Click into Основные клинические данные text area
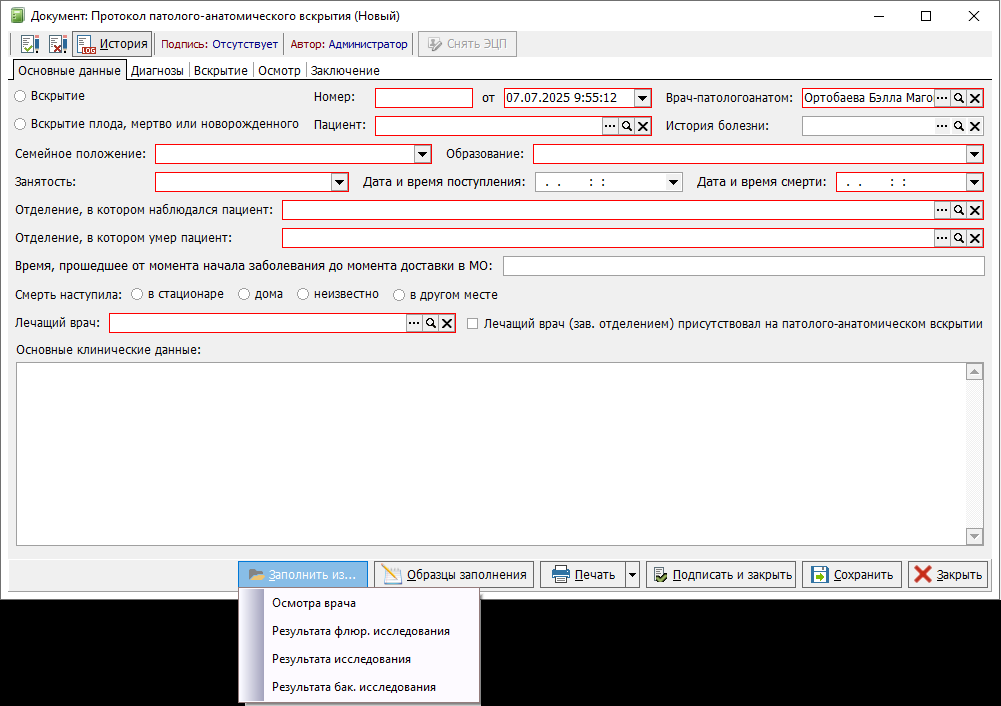1001x706 pixels. (490, 454)
